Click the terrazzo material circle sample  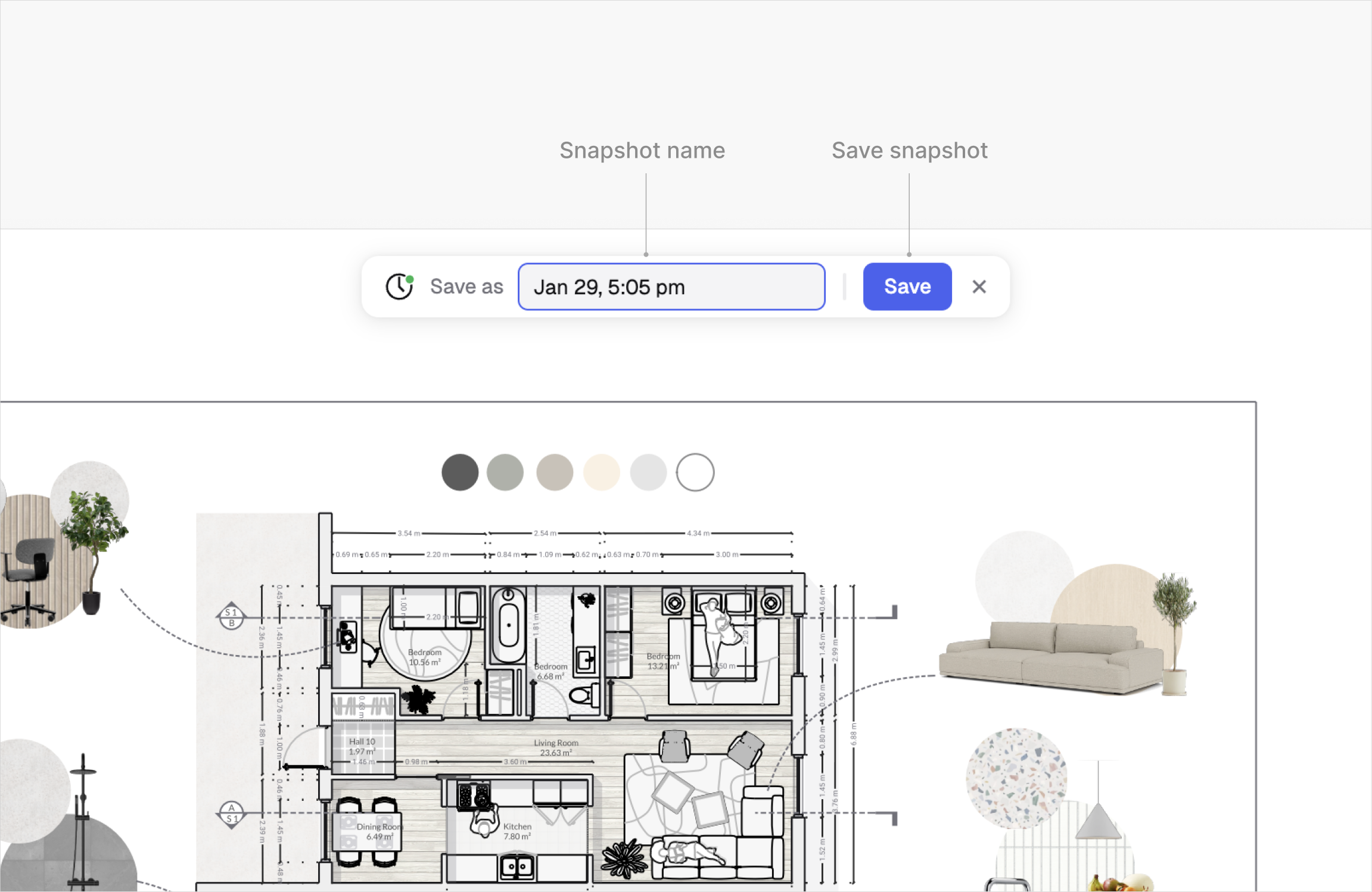[1016, 778]
